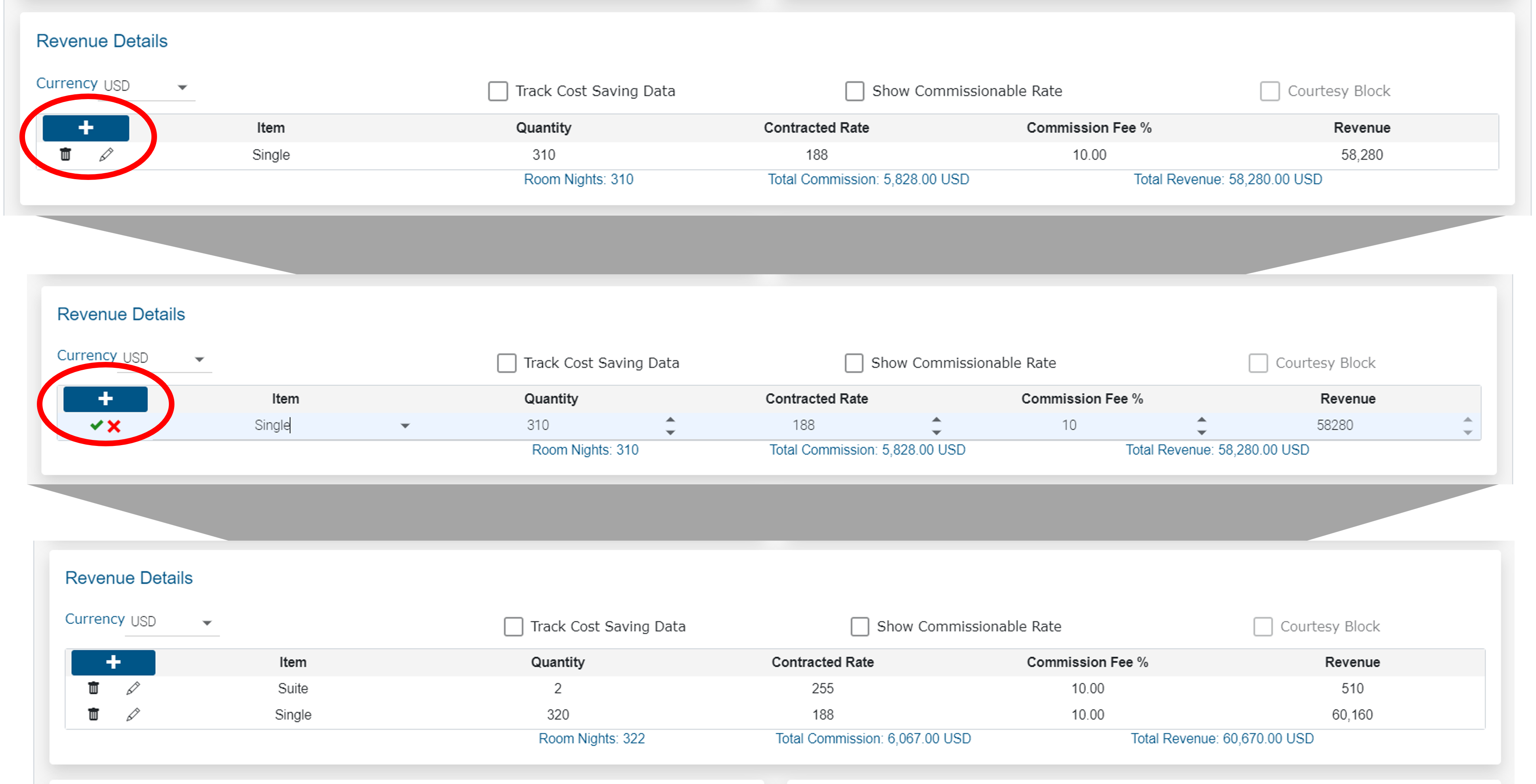Edit the Suite row with its pencil icon
This screenshot has height=784, width=1536.
(x=133, y=688)
